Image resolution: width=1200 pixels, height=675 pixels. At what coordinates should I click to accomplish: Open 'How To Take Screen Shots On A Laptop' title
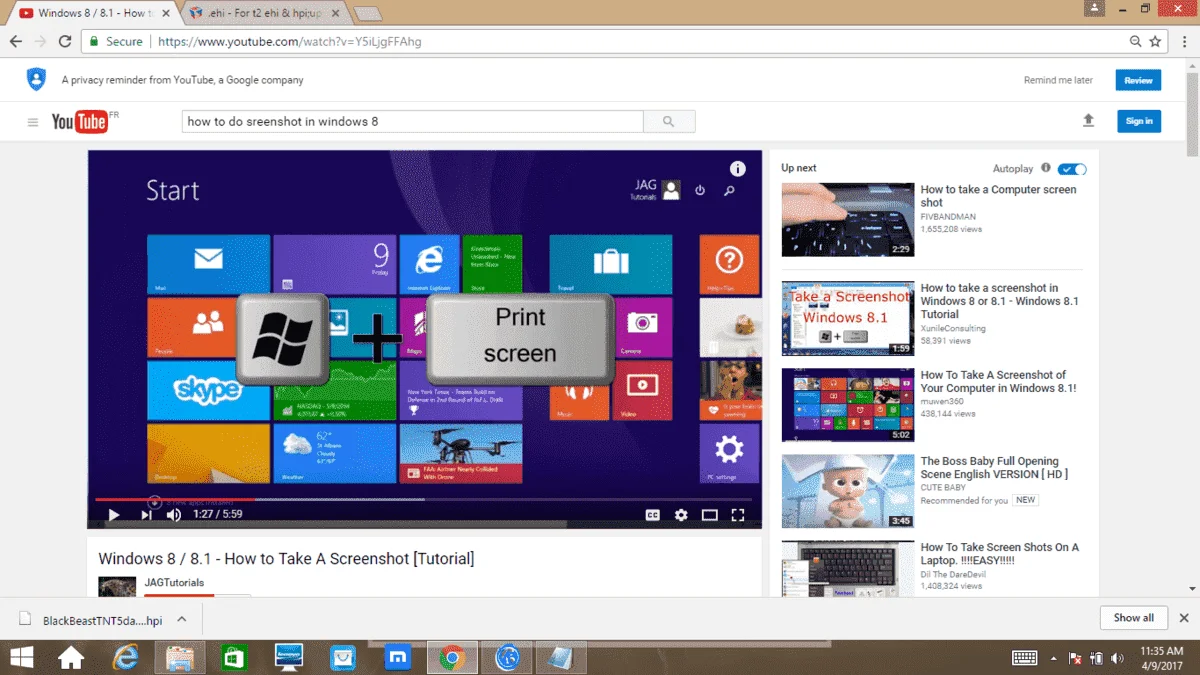tap(1000, 554)
